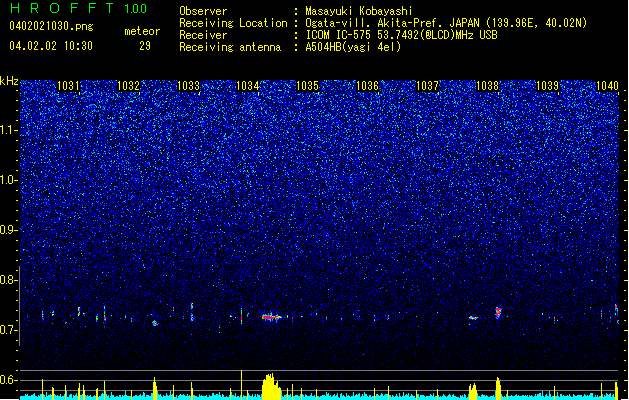Click the 'Receiving antenna' label
The height and width of the screenshot is (400, 629).
(230, 47)
